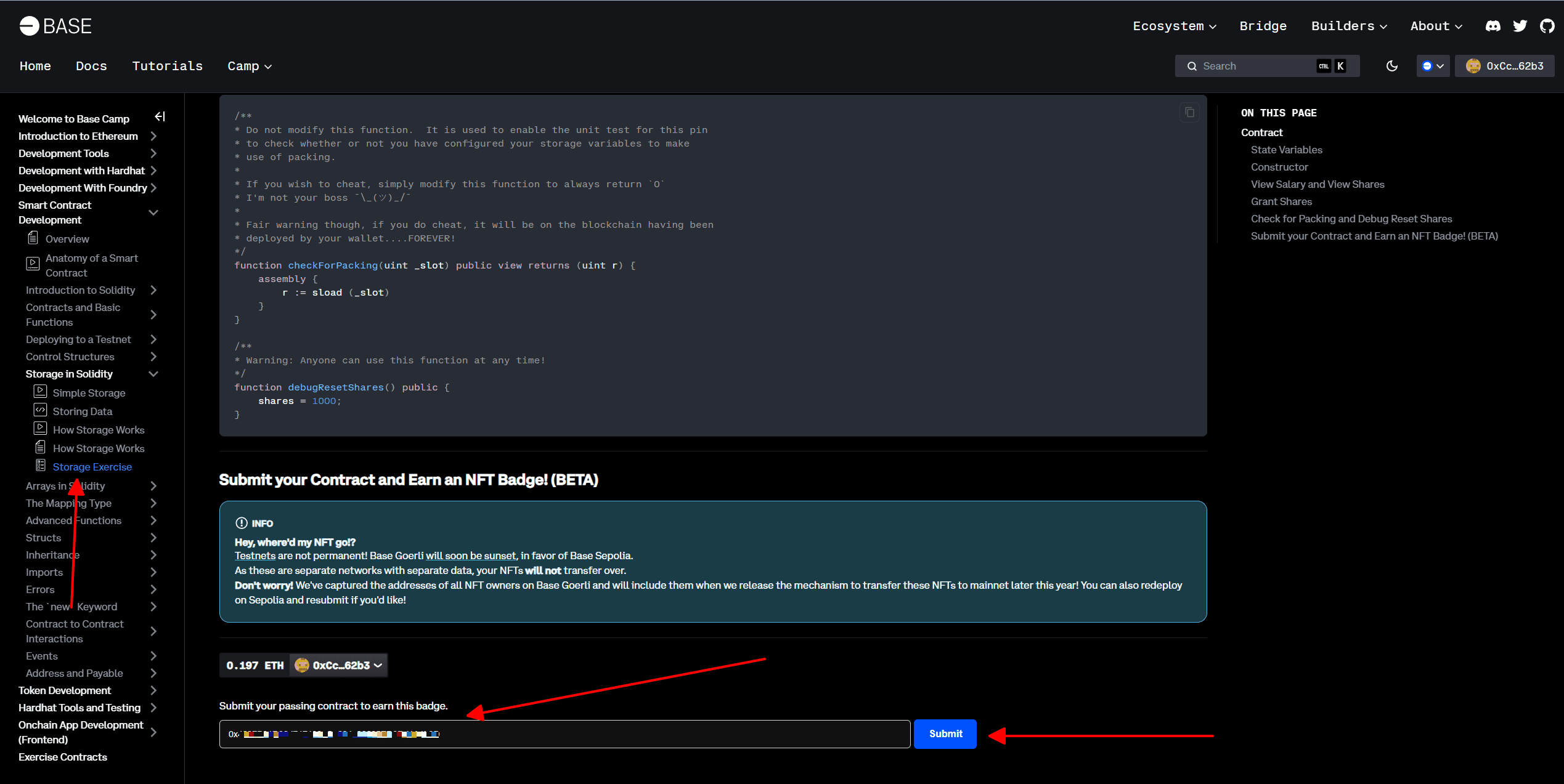Open the network selector dropdown
Image resolution: width=1564 pixels, height=784 pixels.
point(1433,66)
